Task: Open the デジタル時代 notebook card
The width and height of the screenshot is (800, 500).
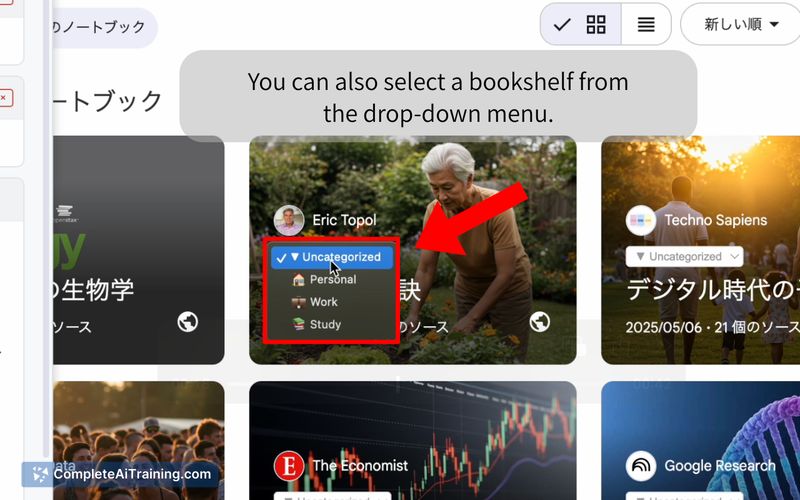Action: point(701,250)
